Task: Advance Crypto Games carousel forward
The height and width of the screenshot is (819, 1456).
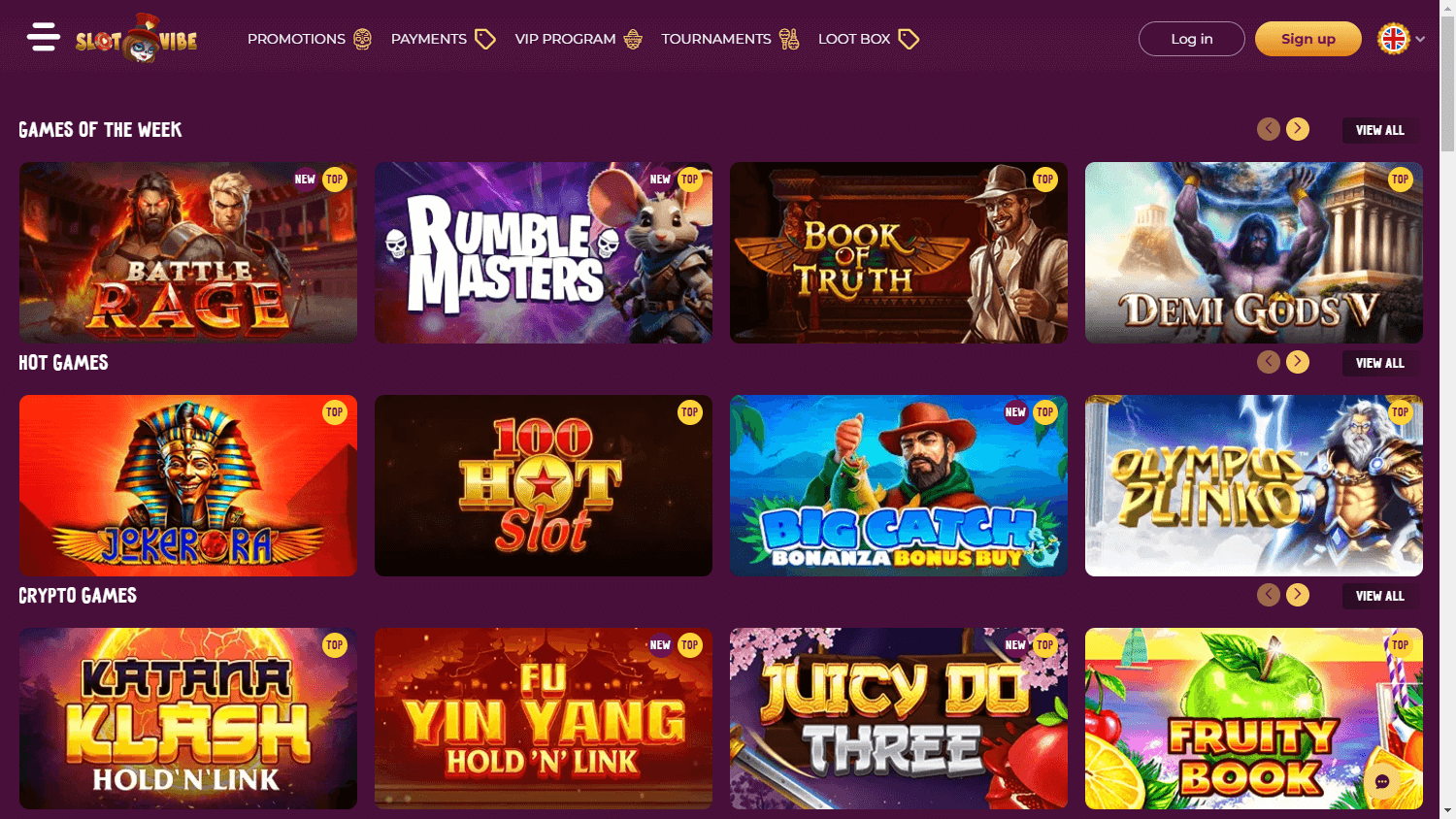Action: click(1298, 595)
